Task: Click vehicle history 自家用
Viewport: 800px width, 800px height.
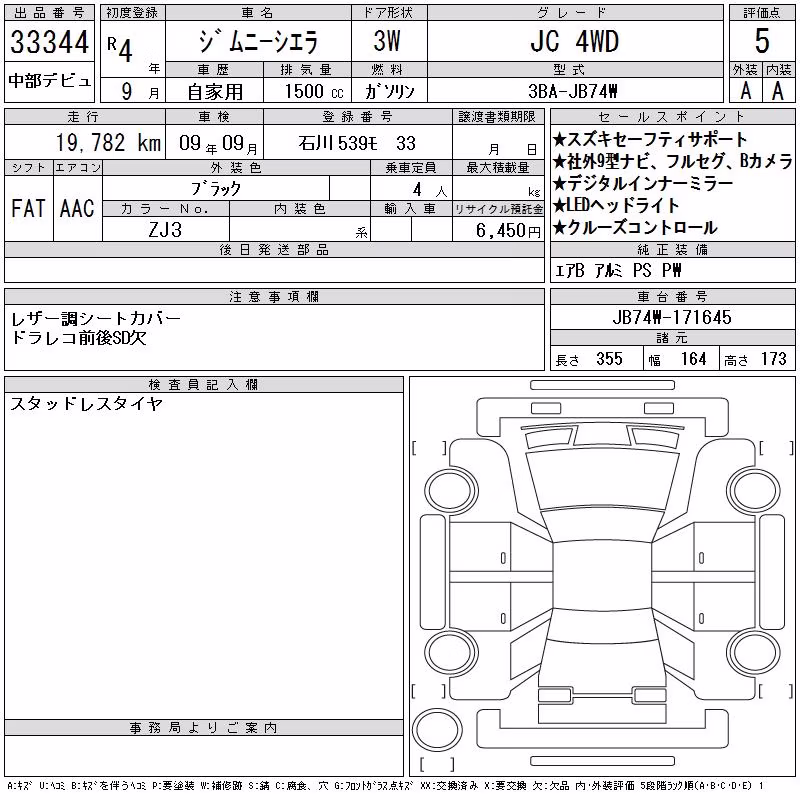Action: tap(215, 92)
